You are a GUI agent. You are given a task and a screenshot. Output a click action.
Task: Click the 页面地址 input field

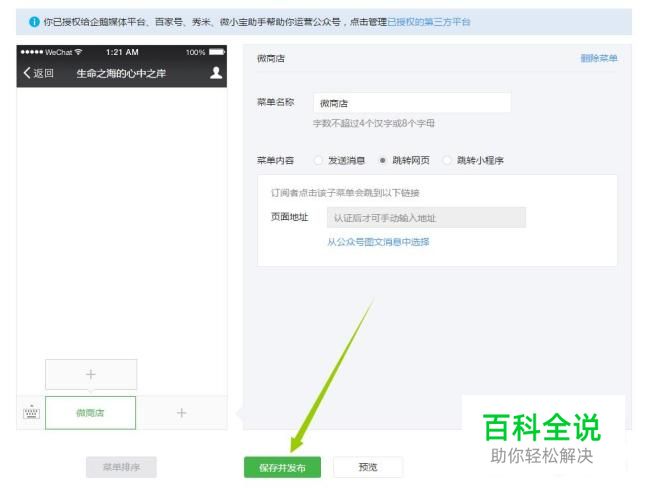pos(426,218)
